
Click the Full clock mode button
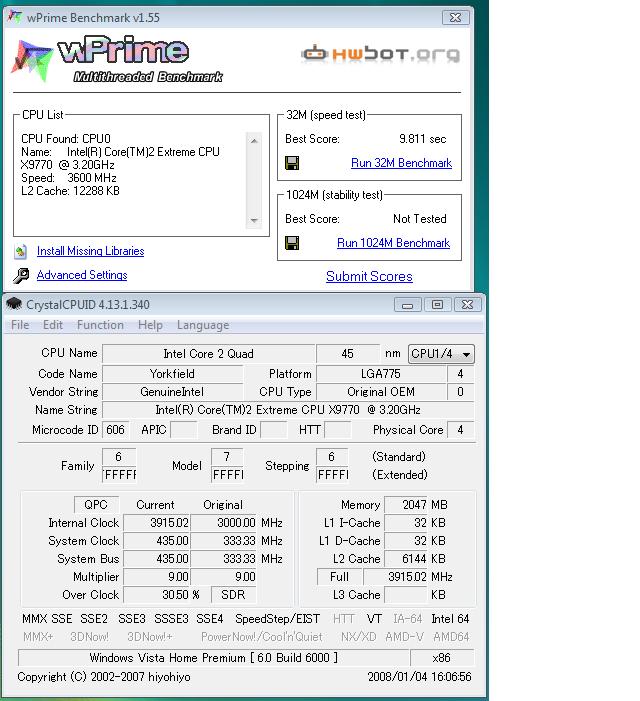(339, 577)
